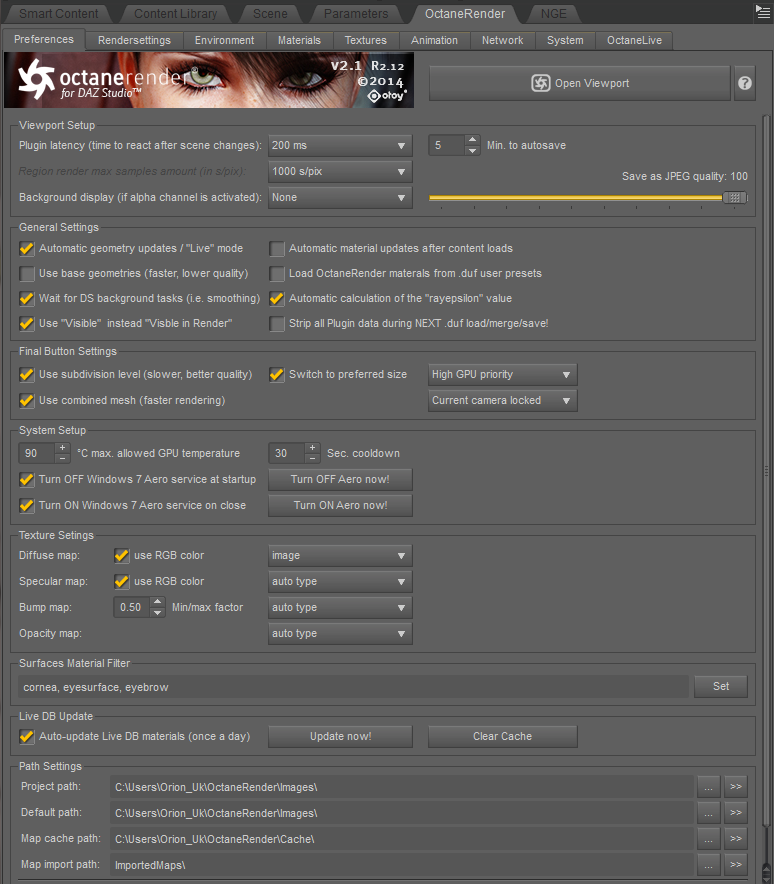Viewport: 774px width, 884px height.
Task: Toggle Use subdivision level checkbox
Action: (26, 375)
